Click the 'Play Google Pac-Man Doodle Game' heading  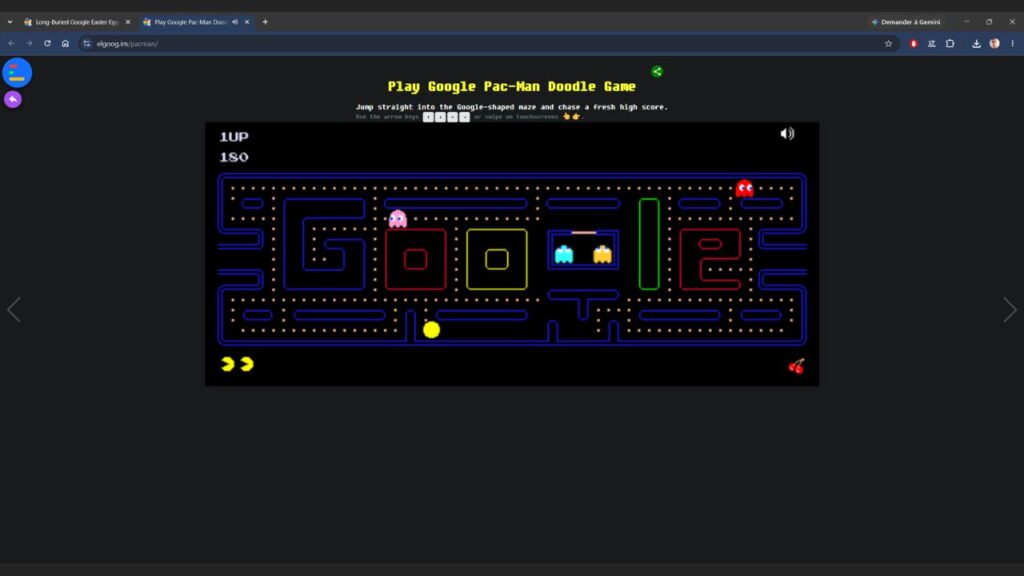(511, 86)
